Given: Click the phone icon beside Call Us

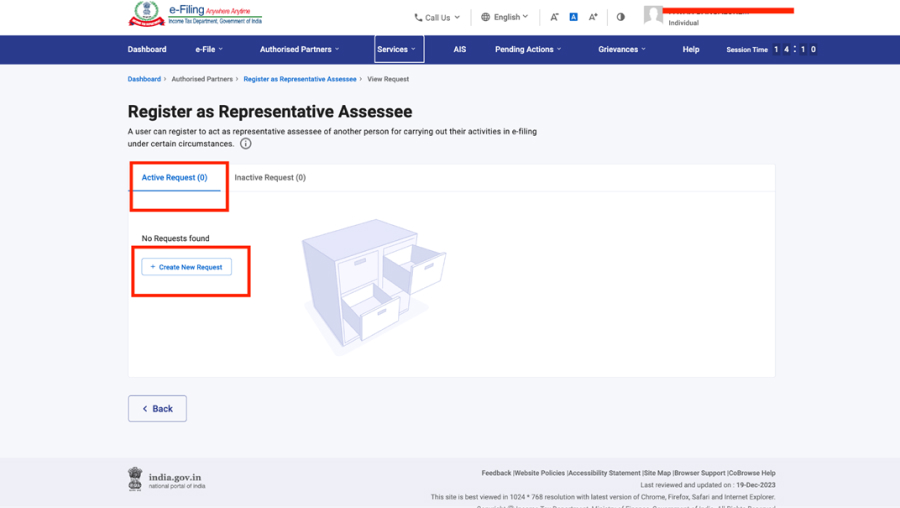Looking at the screenshot, I should pyautogui.click(x=418, y=18).
